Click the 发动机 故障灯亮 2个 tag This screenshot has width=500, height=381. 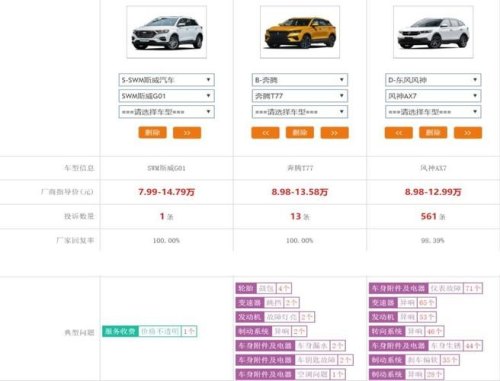(275, 317)
